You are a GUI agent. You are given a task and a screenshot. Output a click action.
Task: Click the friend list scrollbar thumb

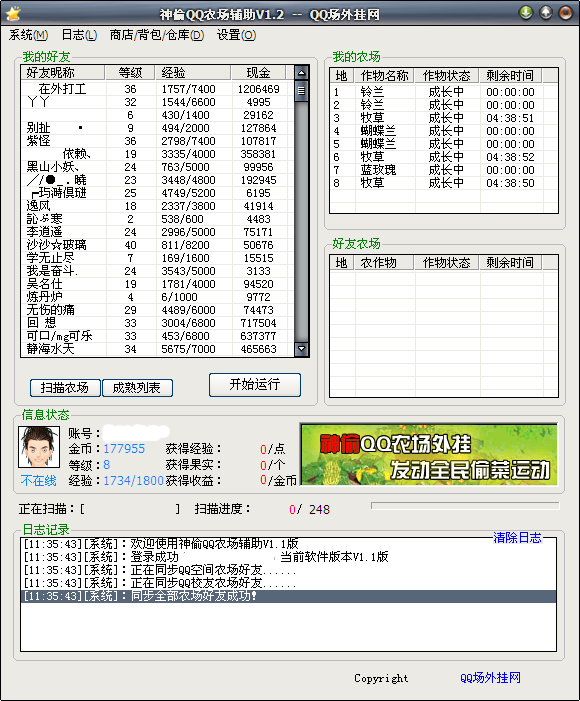302,91
